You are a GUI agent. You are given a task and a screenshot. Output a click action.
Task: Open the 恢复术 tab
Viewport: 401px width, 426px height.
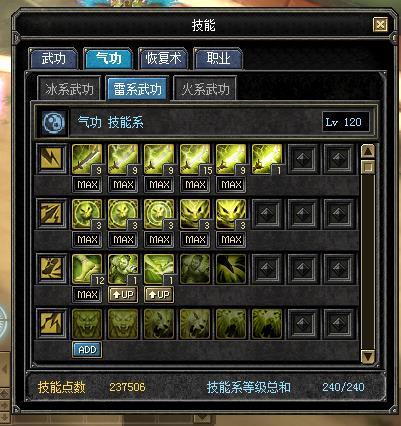tap(163, 59)
